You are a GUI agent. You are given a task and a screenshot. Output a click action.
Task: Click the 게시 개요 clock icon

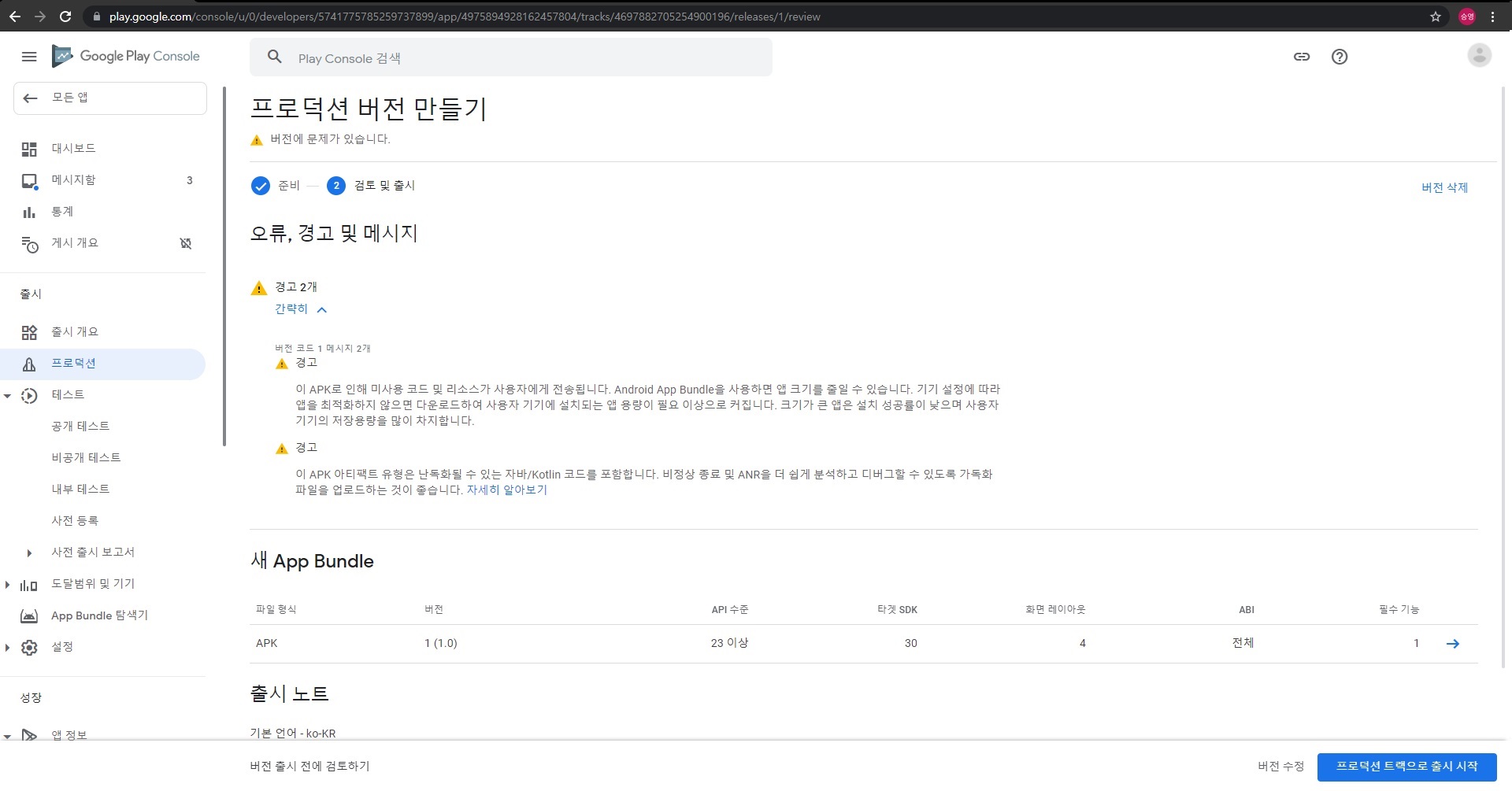point(29,244)
